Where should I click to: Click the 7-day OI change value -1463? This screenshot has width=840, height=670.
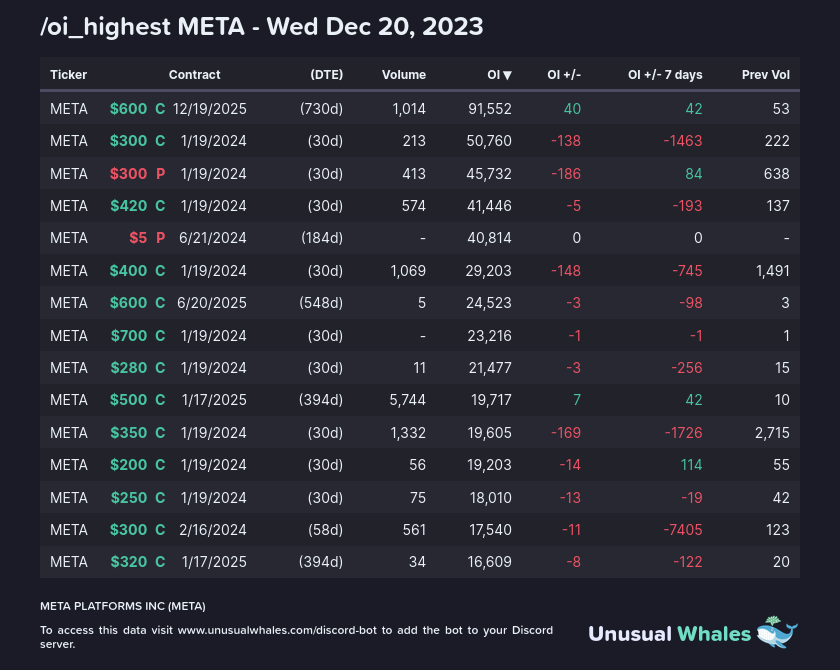click(x=683, y=141)
